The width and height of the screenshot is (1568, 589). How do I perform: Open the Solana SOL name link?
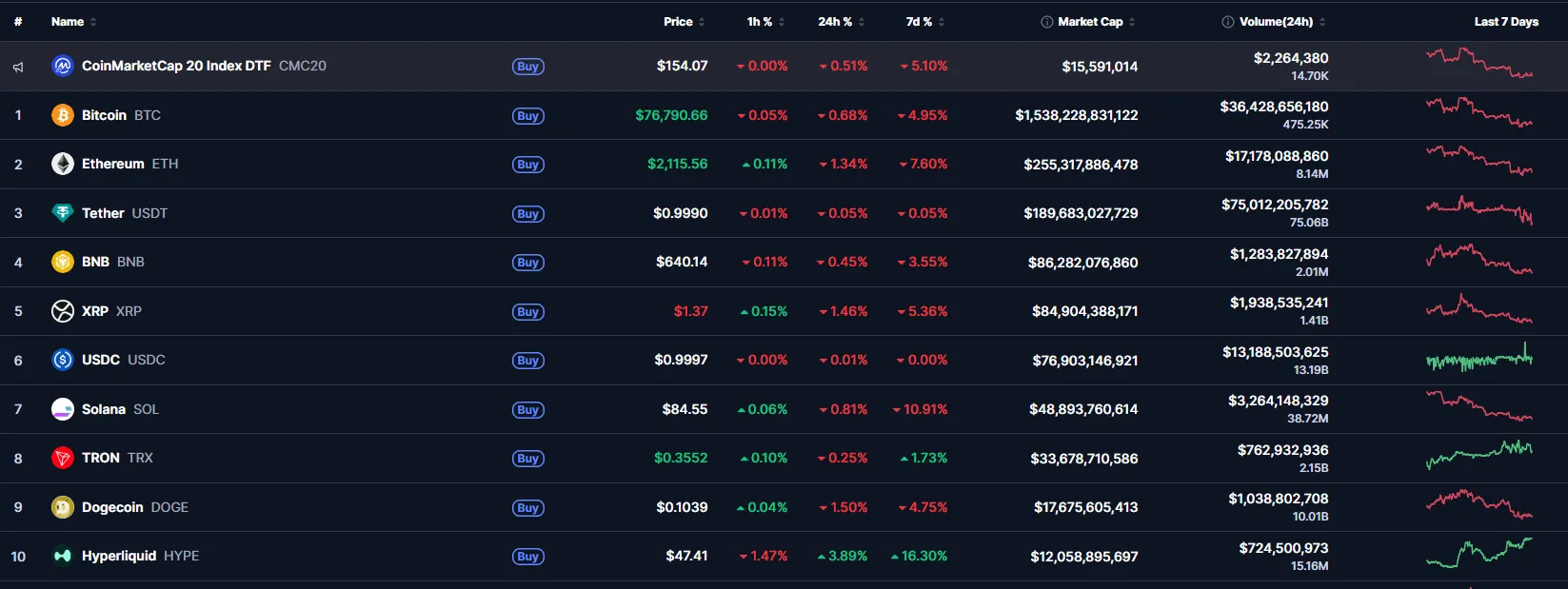coord(120,409)
